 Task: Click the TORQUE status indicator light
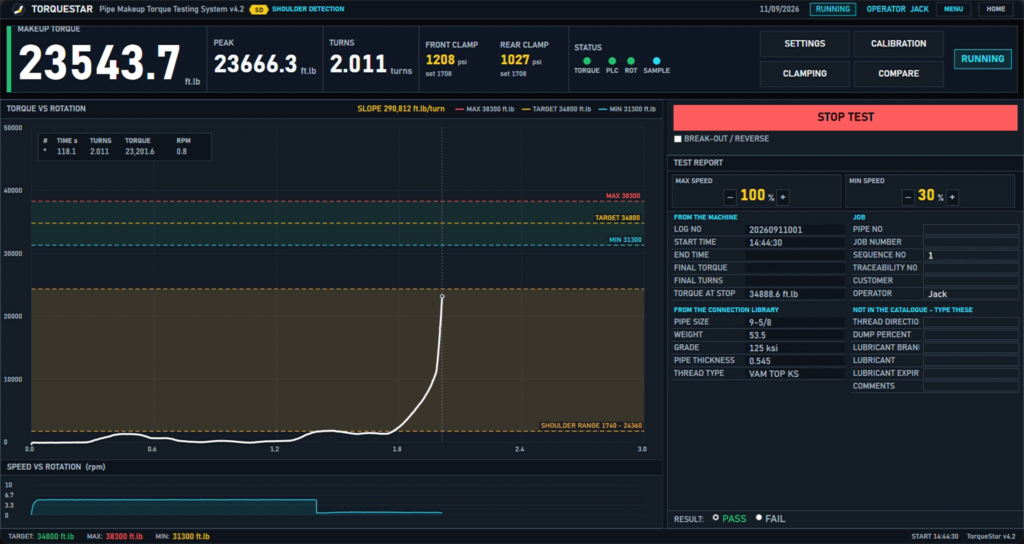[x=586, y=61]
